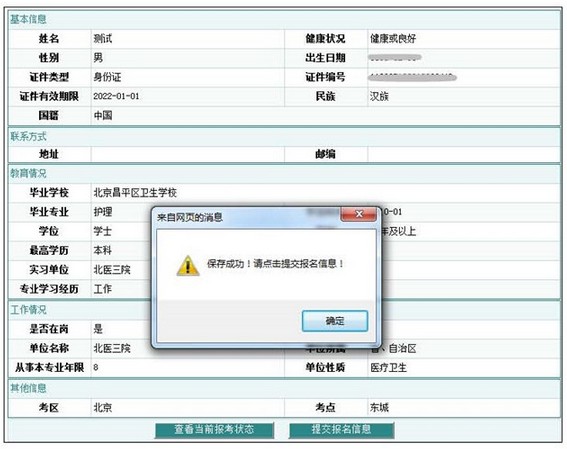Viewport: 567px width, 449px height.
Task: Click 提交报名信息 button
Action: click(x=341, y=429)
